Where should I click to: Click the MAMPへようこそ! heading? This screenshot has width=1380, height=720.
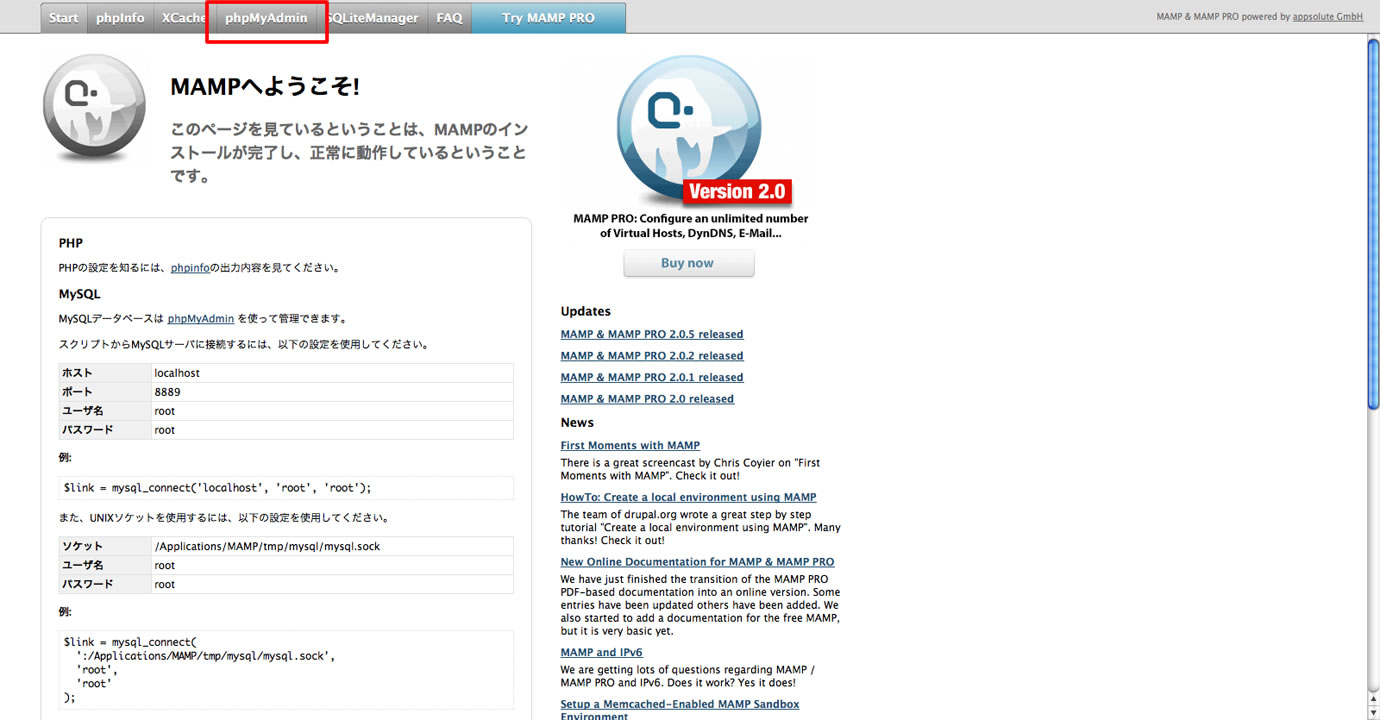pyautogui.click(x=265, y=87)
